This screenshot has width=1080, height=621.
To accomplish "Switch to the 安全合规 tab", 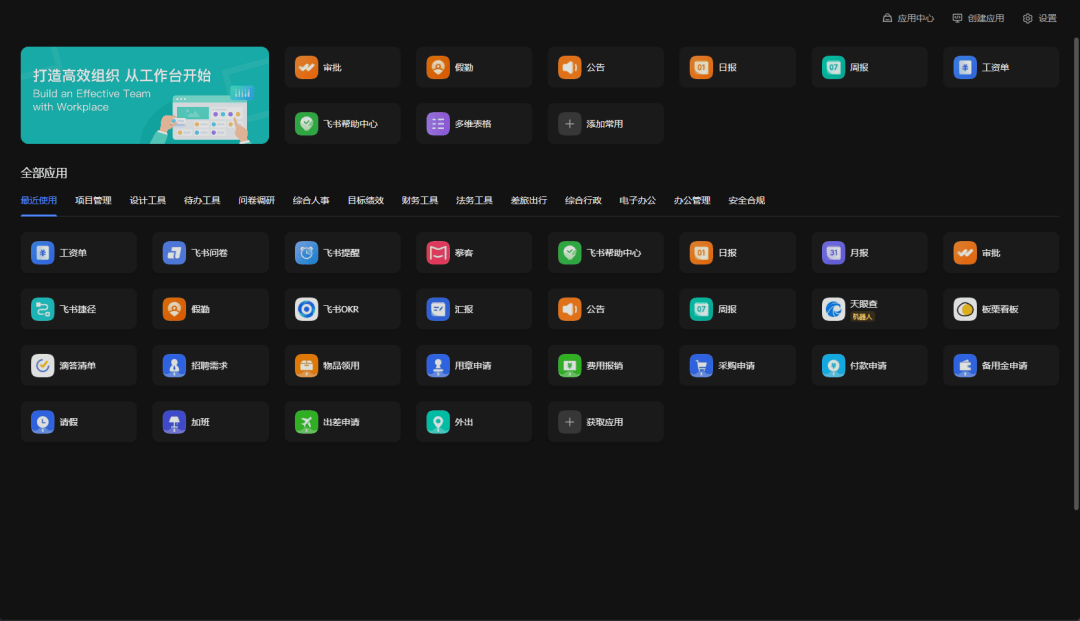I will (x=746, y=200).
